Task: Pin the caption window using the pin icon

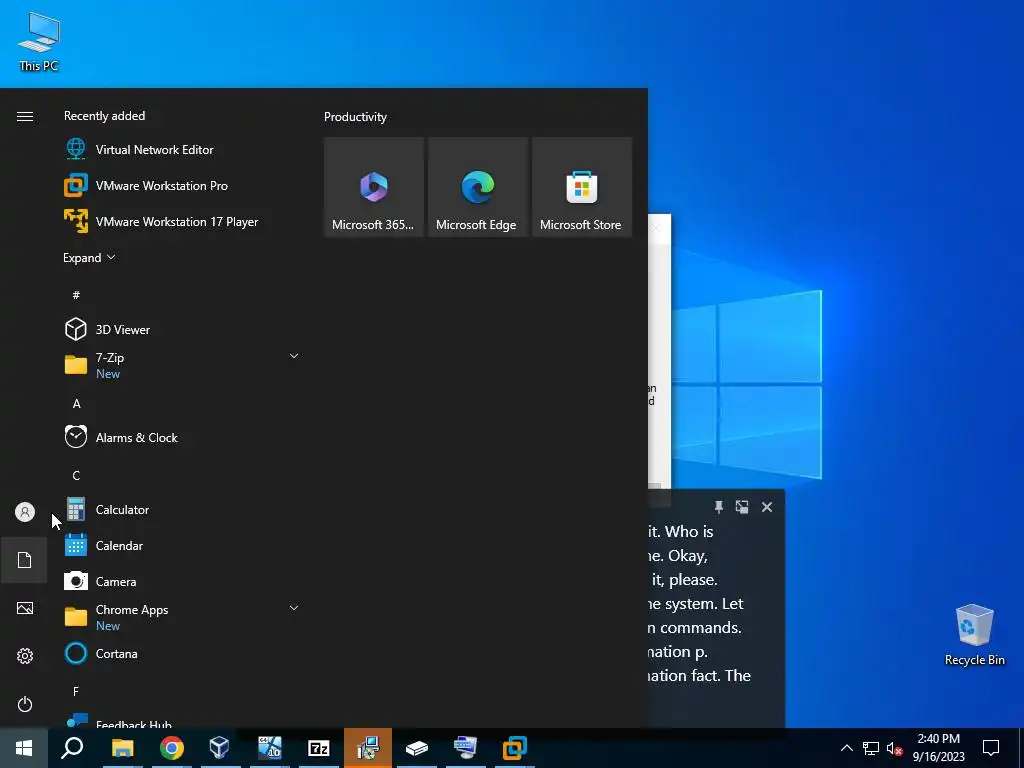Action: [718, 507]
